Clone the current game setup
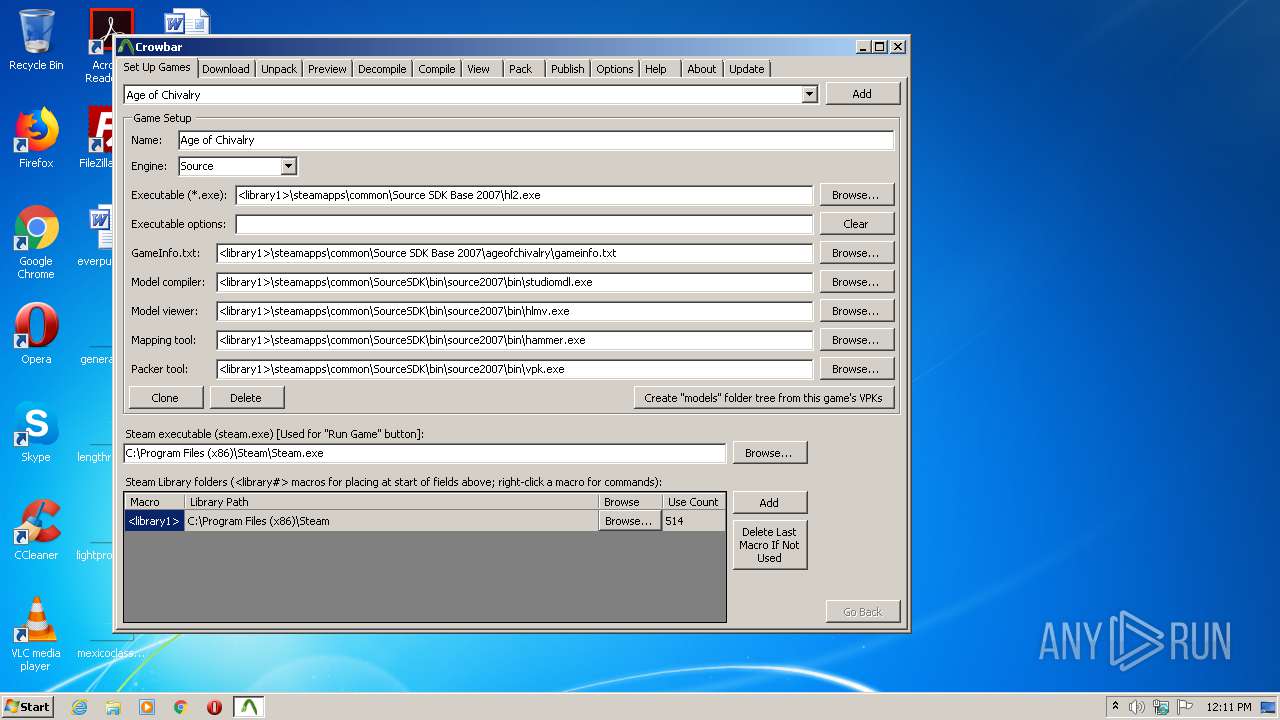Screen dimensions: 1280x720 (x=165, y=398)
